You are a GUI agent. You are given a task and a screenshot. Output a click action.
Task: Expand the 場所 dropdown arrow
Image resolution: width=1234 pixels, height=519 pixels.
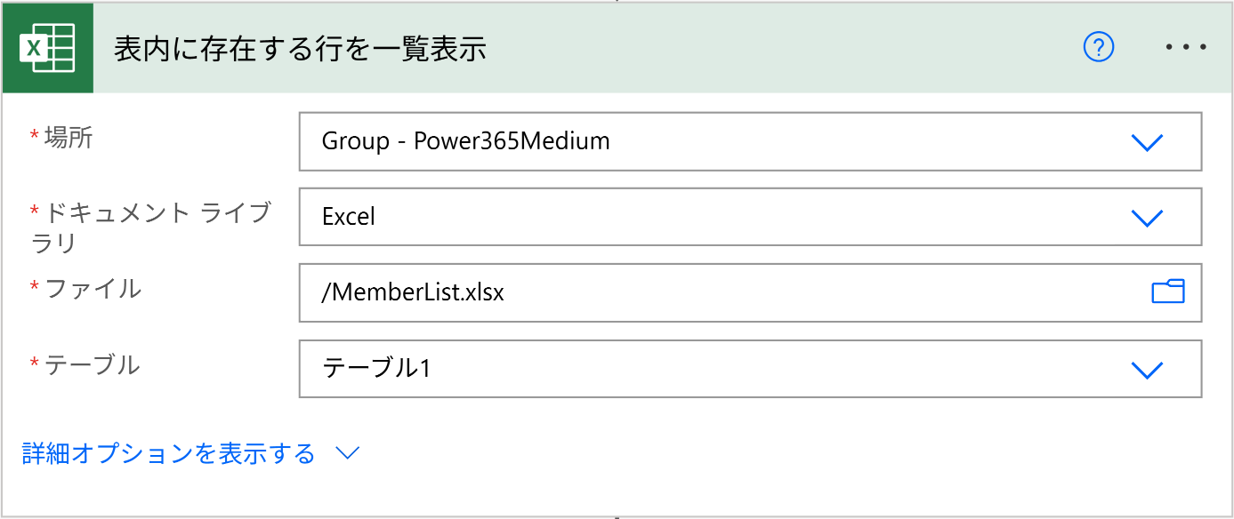(x=1146, y=142)
